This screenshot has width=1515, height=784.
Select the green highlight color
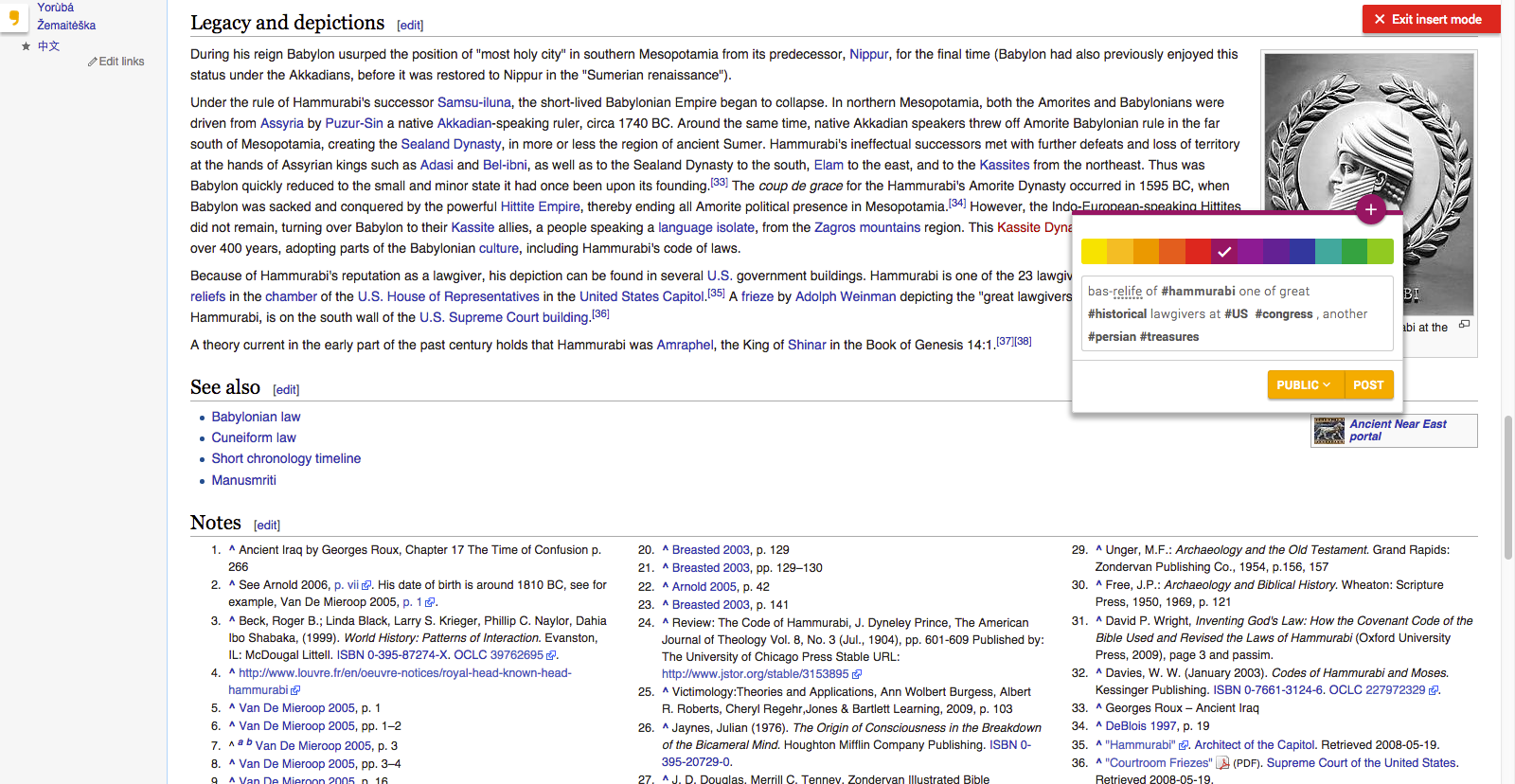click(1355, 251)
